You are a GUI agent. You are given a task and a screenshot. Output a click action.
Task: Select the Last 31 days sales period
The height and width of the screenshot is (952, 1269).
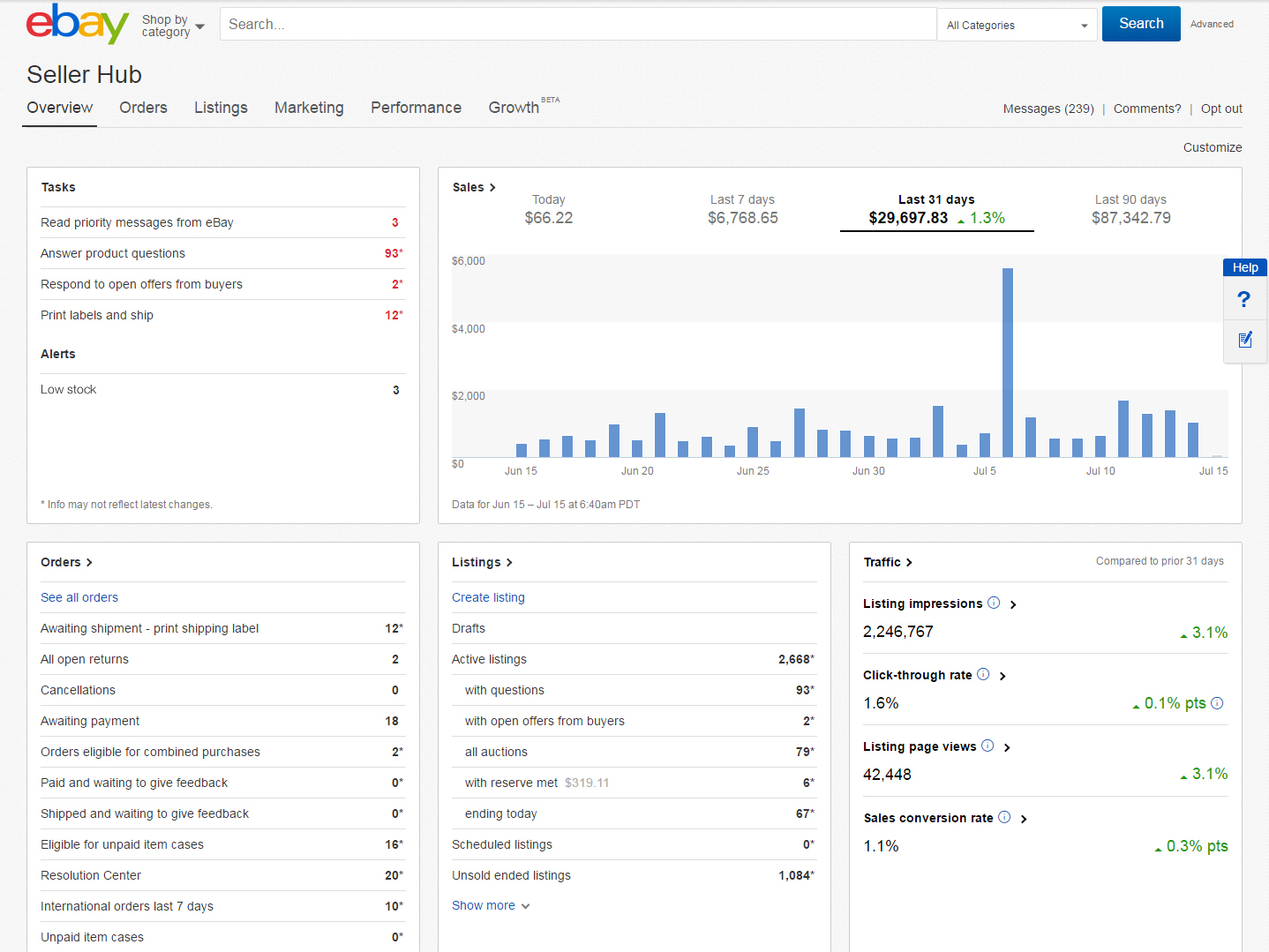pyautogui.click(x=936, y=210)
